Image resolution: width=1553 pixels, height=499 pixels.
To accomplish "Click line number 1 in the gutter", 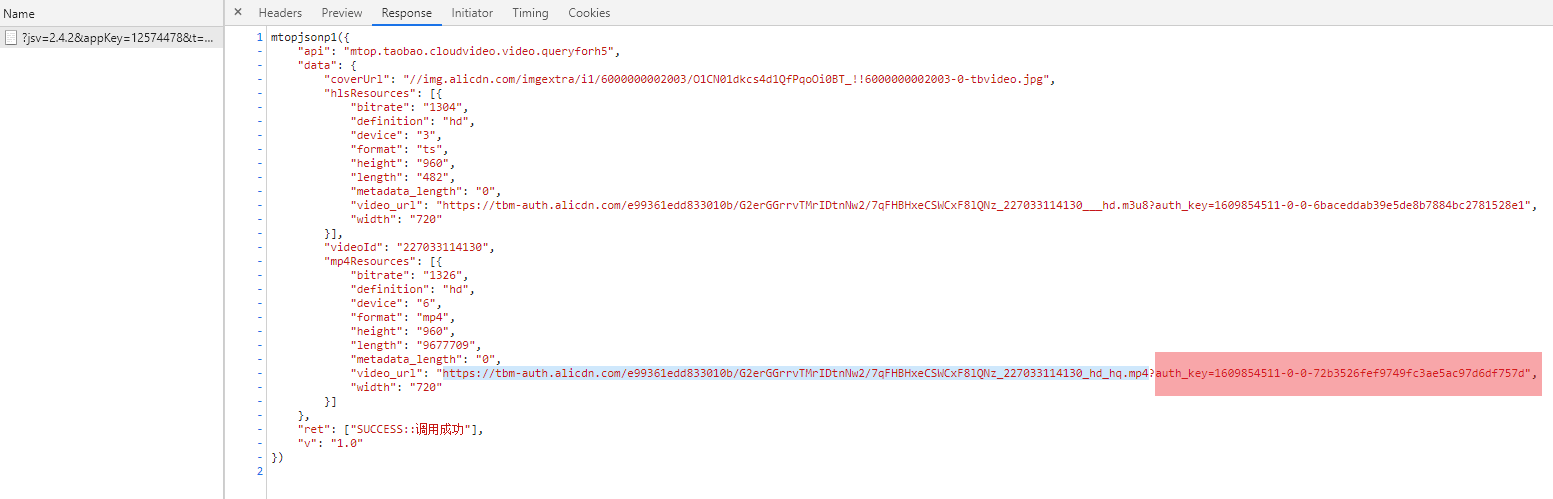I will (x=259, y=37).
